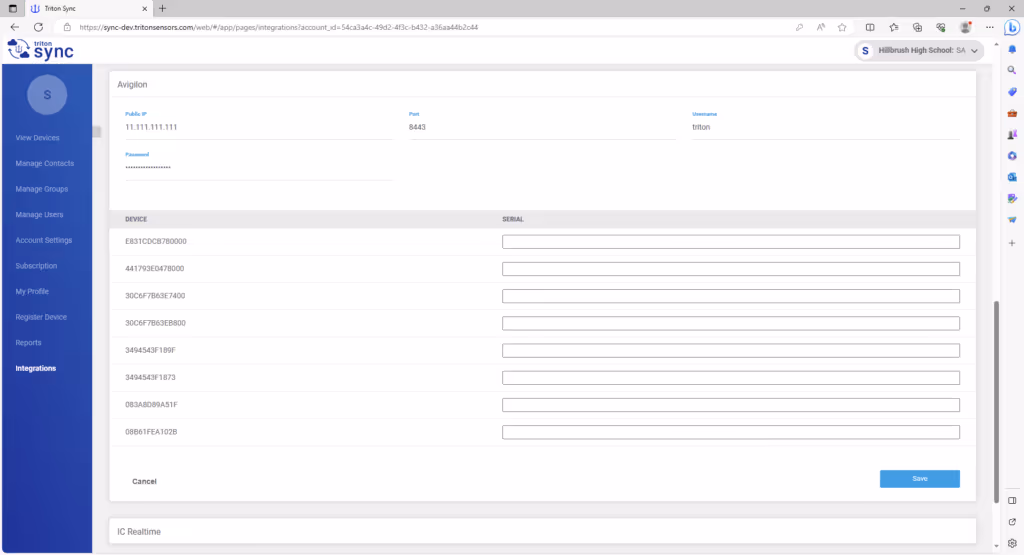Click the DEVICE column header
The height and width of the screenshot is (555, 1024).
click(136, 219)
